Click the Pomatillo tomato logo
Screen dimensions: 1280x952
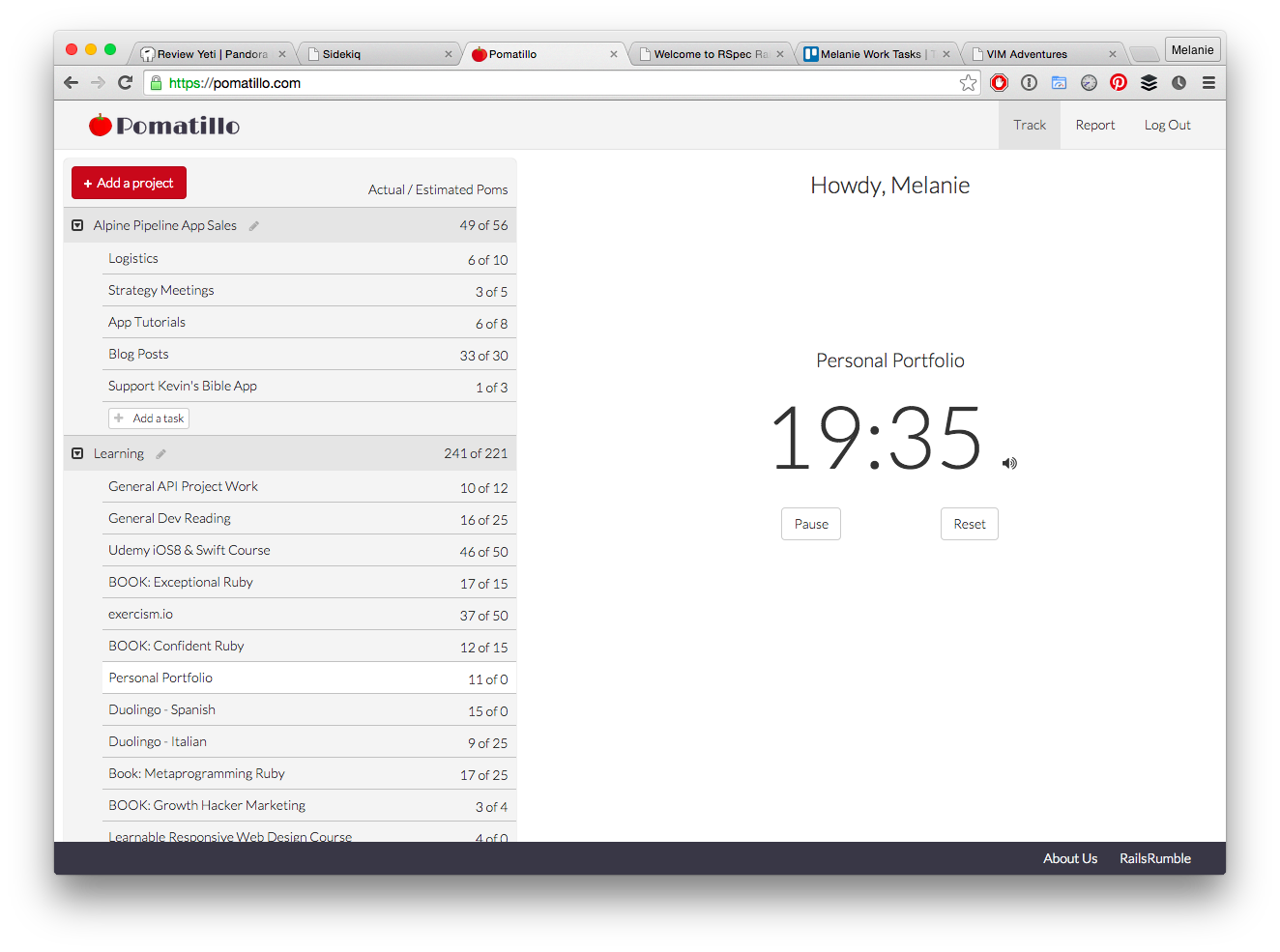tap(164, 126)
